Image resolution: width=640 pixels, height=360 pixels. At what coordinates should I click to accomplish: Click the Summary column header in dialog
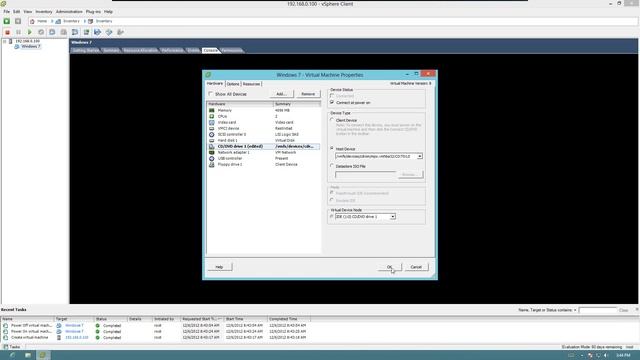(297, 104)
